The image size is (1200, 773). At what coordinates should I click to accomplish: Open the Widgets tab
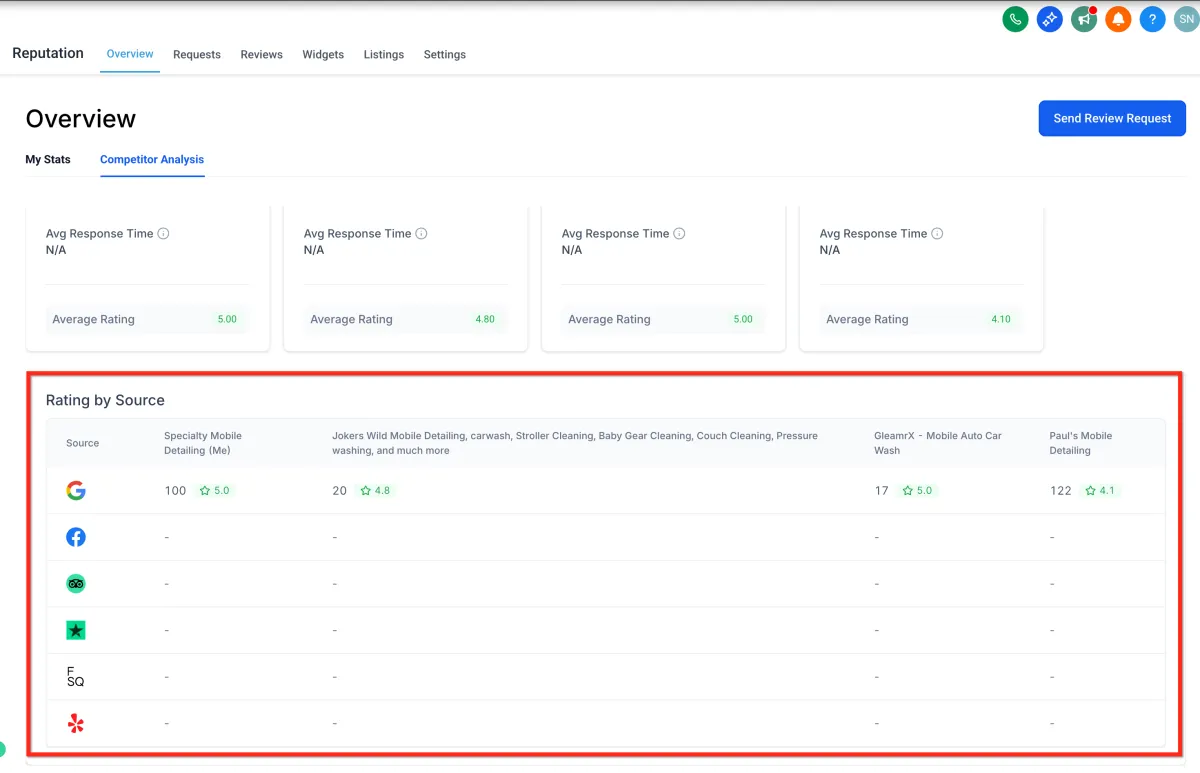pos(323,55)
